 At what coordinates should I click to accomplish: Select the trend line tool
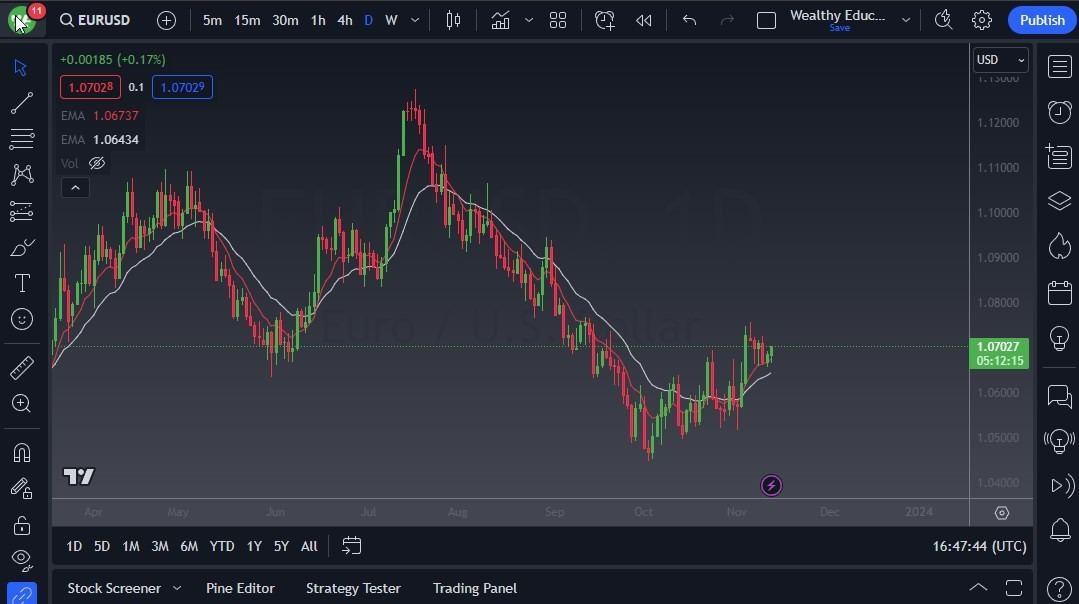coord(22,103)
